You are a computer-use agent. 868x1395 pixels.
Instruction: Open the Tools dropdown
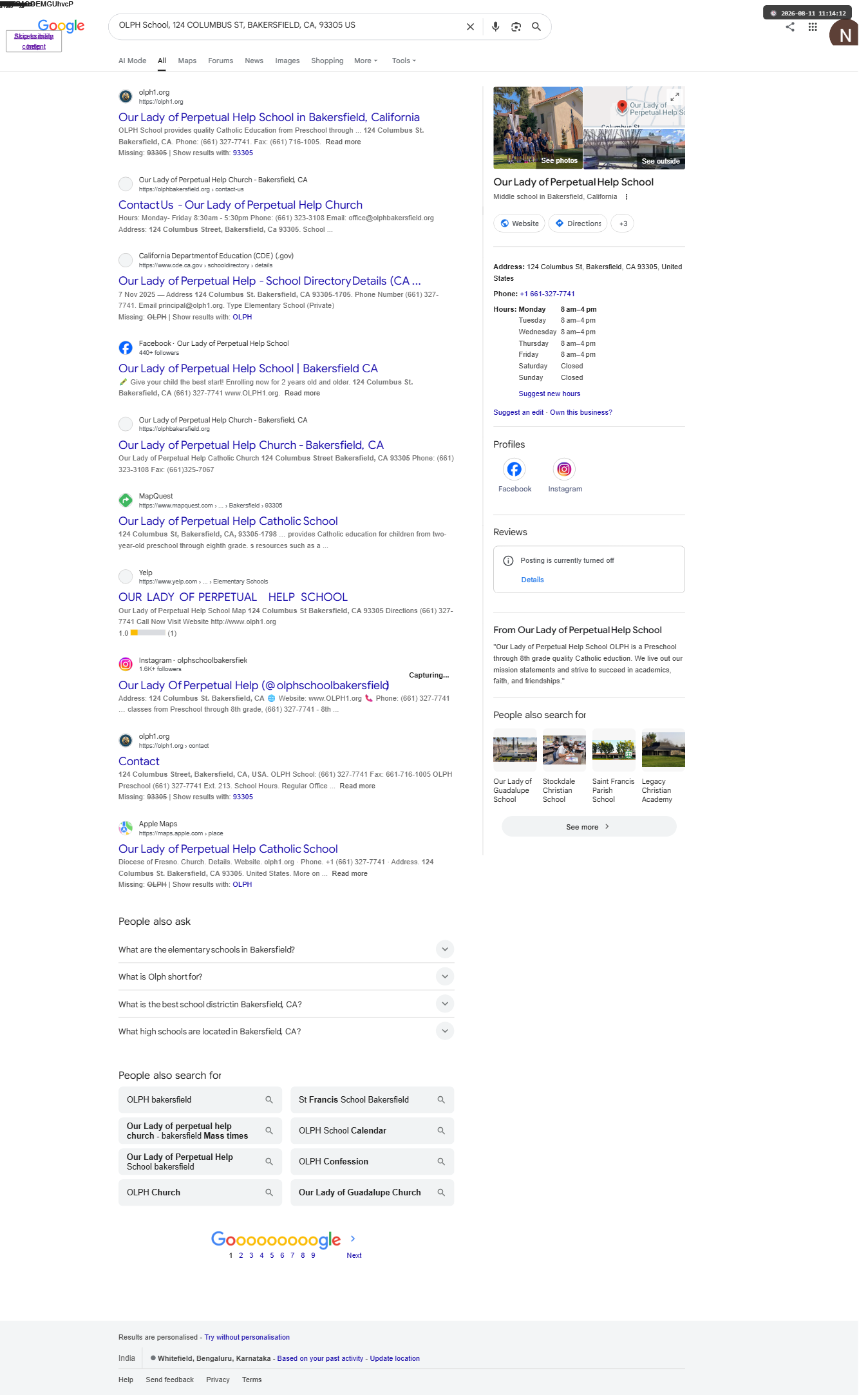point(404,61)
